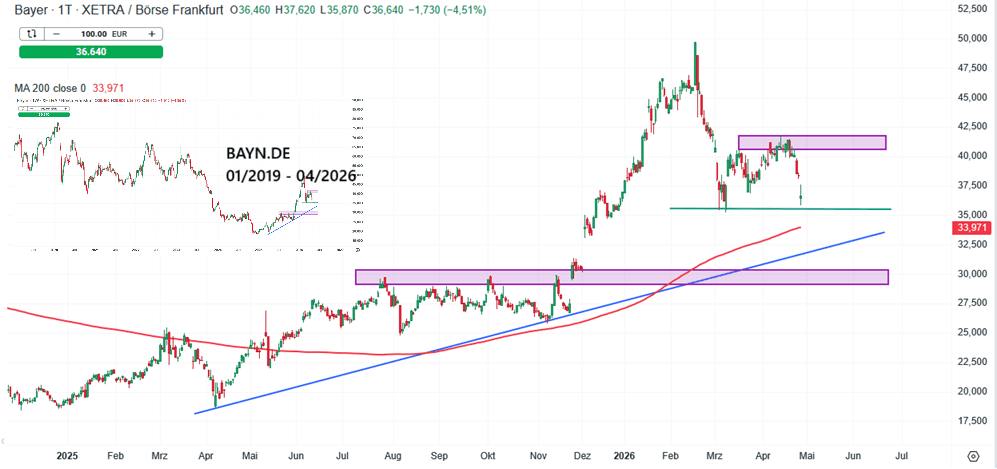
Task: Click the H37,620 high value
Action: point(294,10)
